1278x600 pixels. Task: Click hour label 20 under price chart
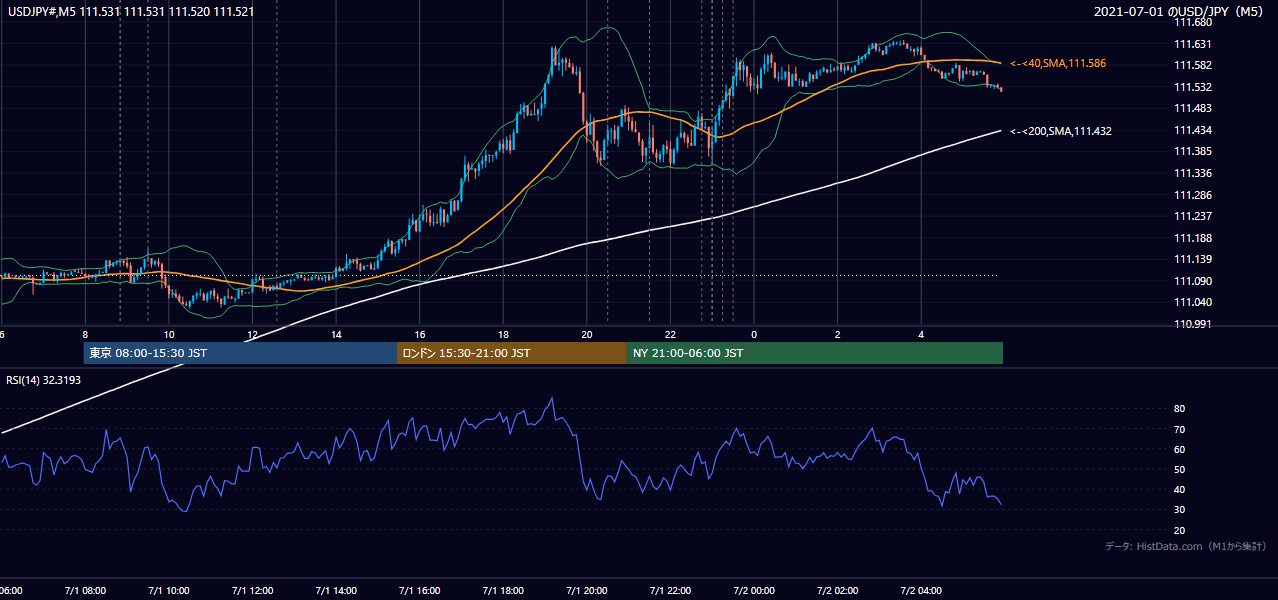587,335
